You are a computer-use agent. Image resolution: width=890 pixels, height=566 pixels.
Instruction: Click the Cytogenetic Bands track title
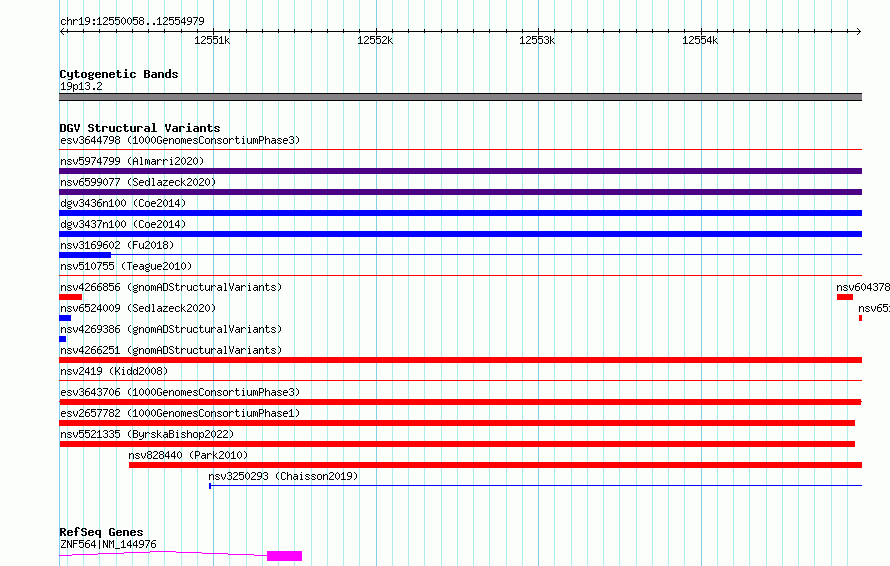(x=119, y=74)
